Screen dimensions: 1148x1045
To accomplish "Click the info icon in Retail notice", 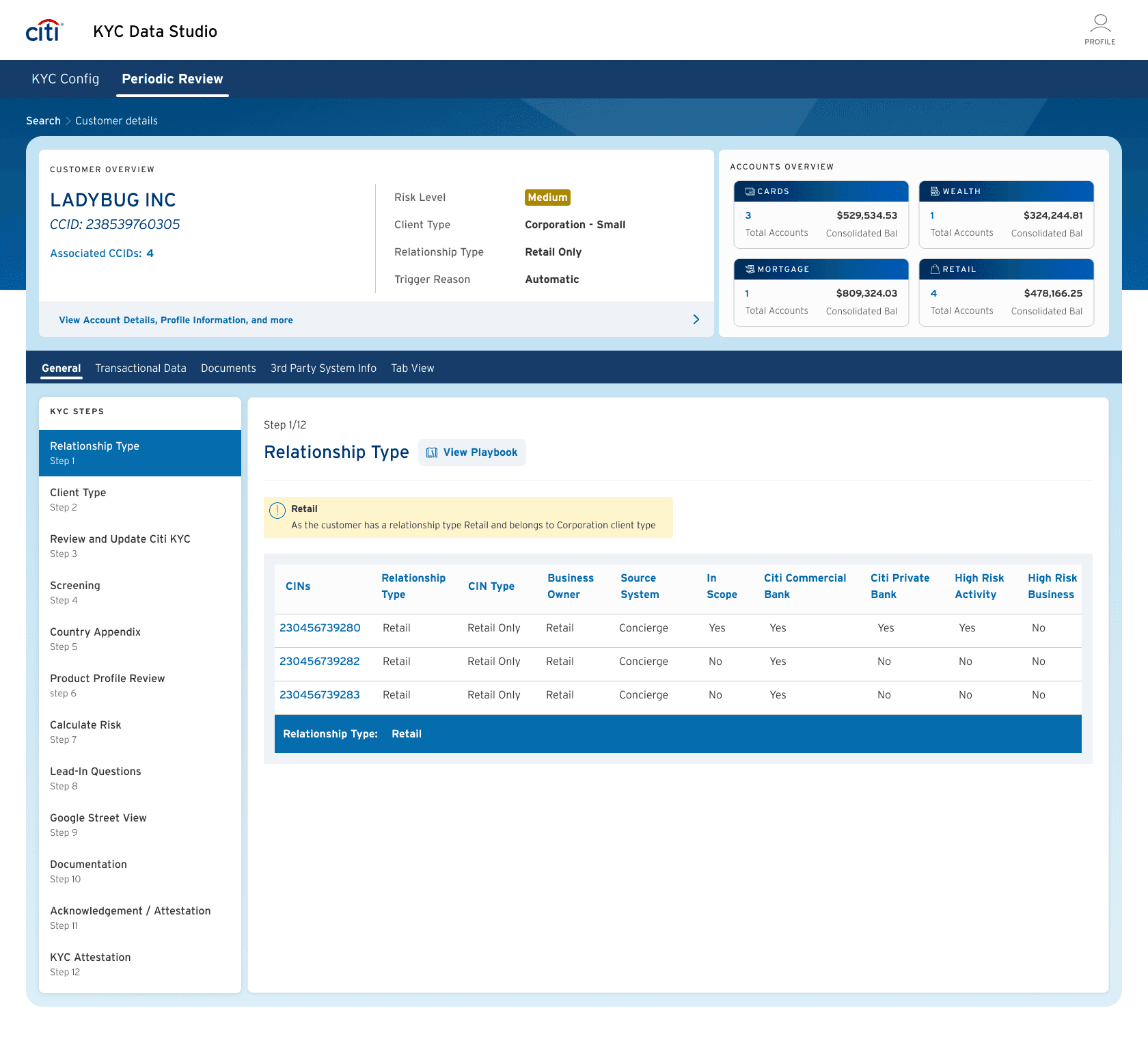I will click(277, 511).
